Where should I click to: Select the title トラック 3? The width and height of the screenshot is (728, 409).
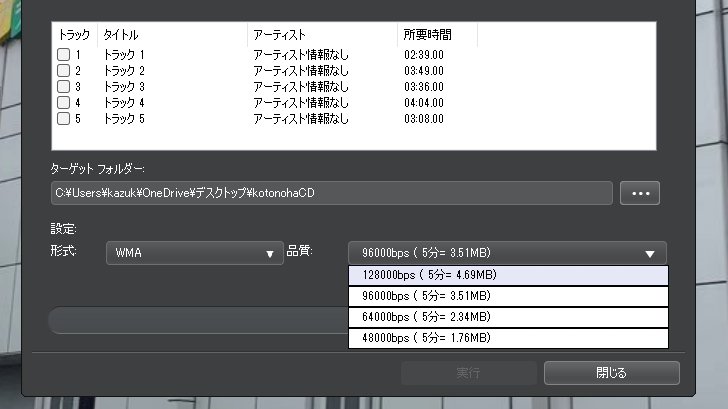(124, 87)
